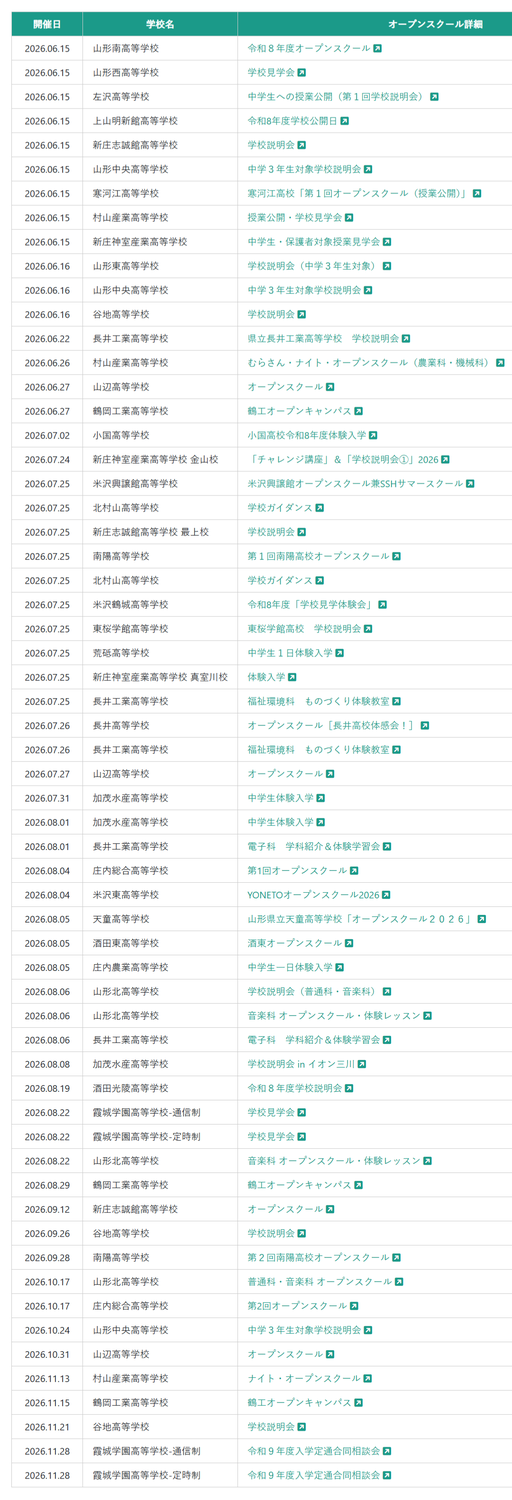Screen dimensions: 512x1500
Task: Open 東桜学館高校 学校説明会 link
Action: coord(304,629)
